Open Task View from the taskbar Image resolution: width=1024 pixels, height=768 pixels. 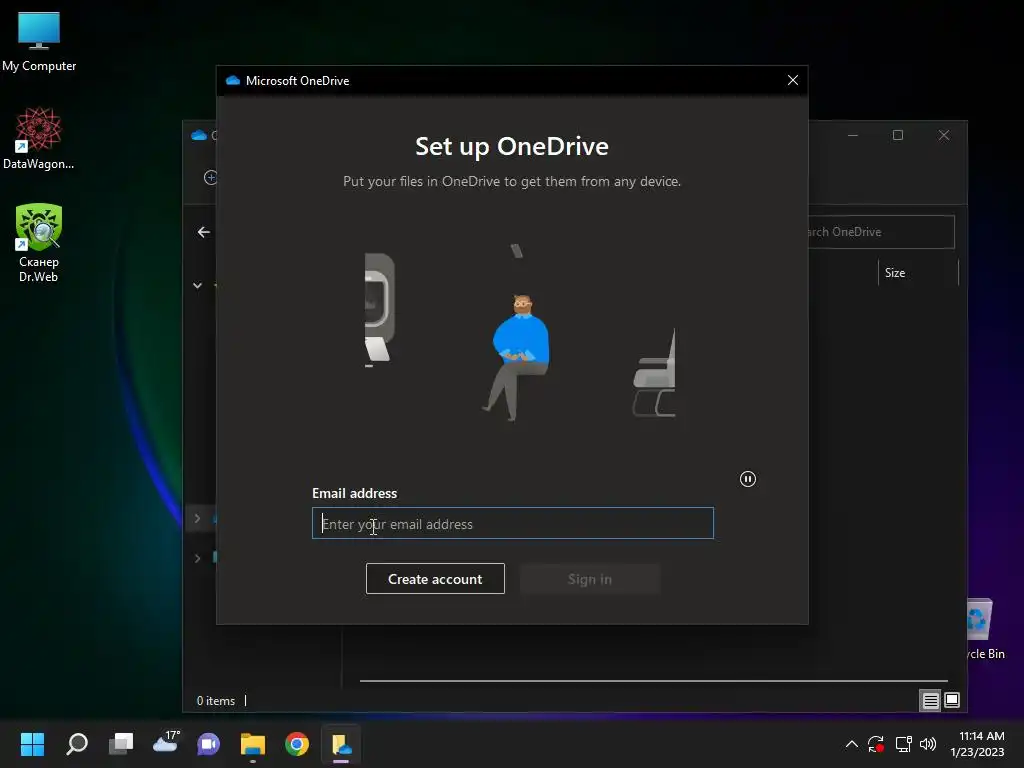tap(121, 744)
